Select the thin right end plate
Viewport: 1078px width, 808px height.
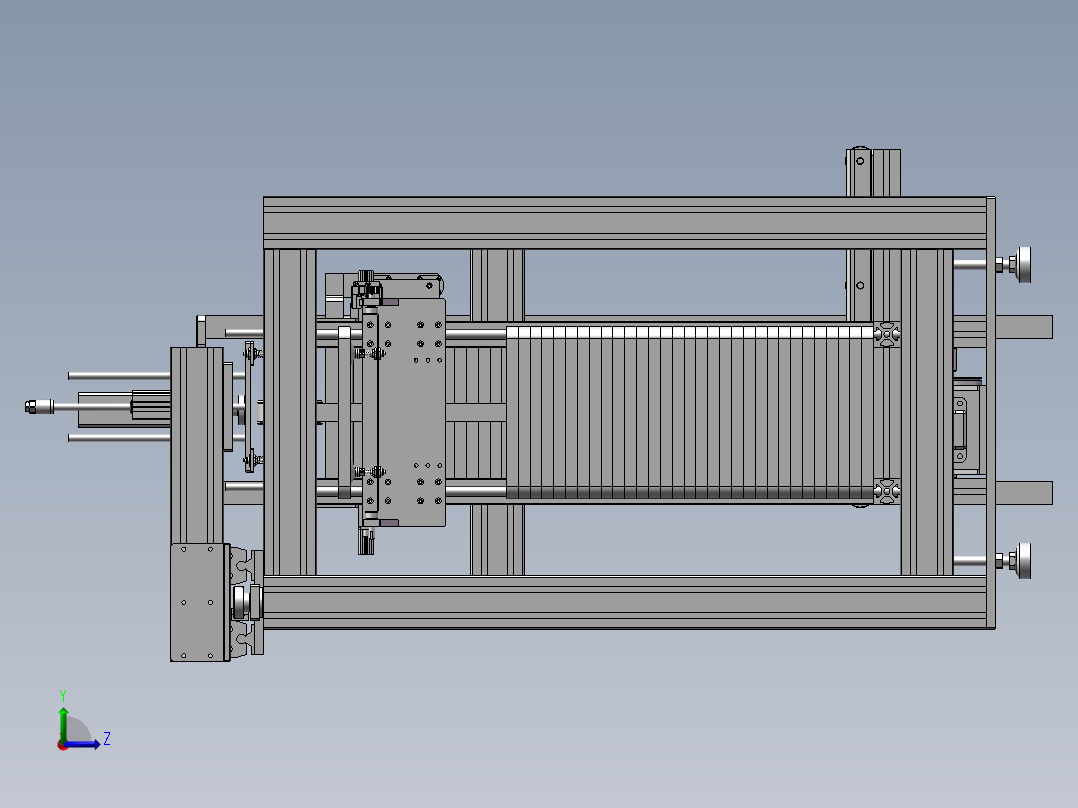(x=991, y=413)
